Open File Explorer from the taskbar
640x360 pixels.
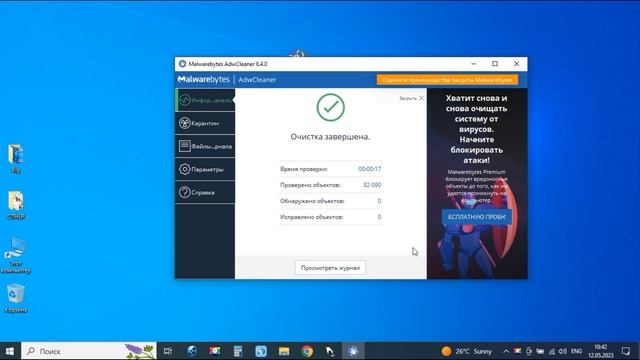click(x=284, y=351)
